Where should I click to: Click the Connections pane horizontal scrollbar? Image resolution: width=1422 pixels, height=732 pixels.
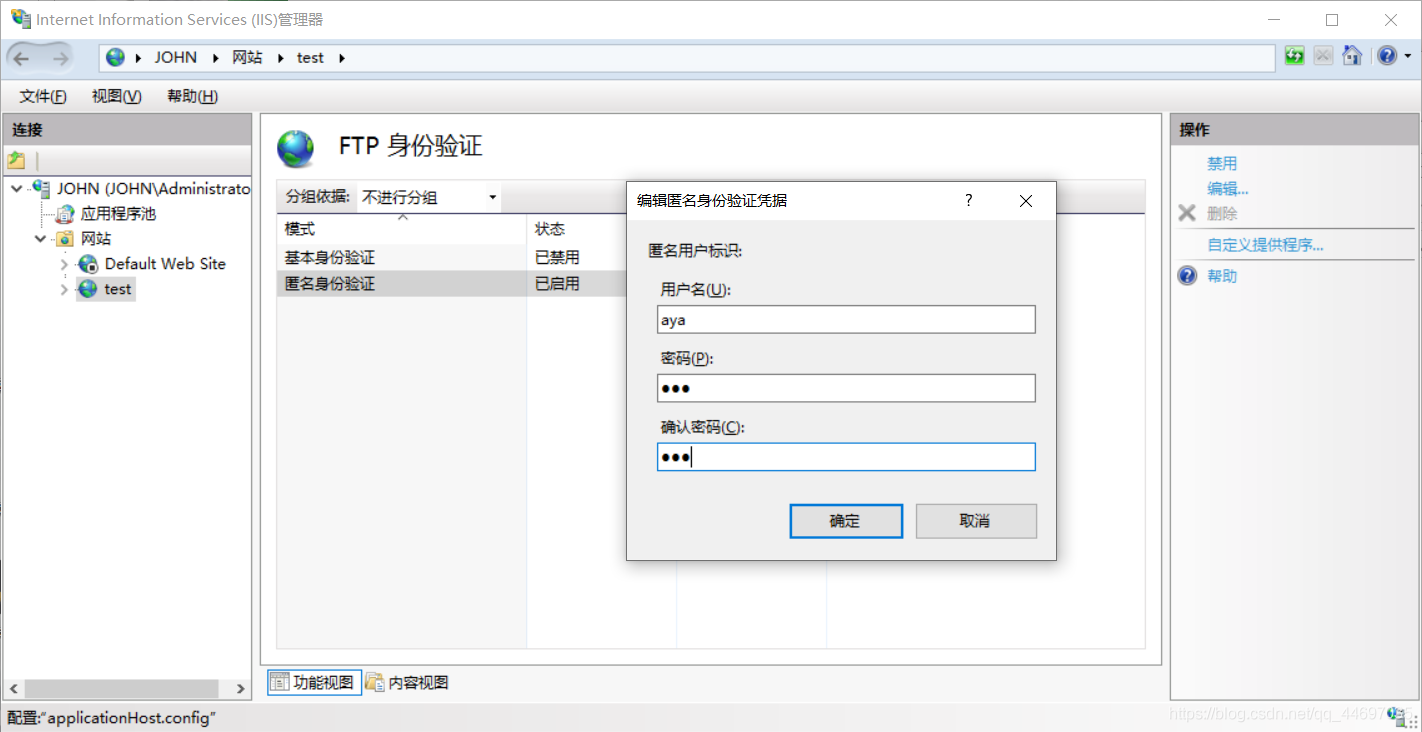(x=122, y=689)
